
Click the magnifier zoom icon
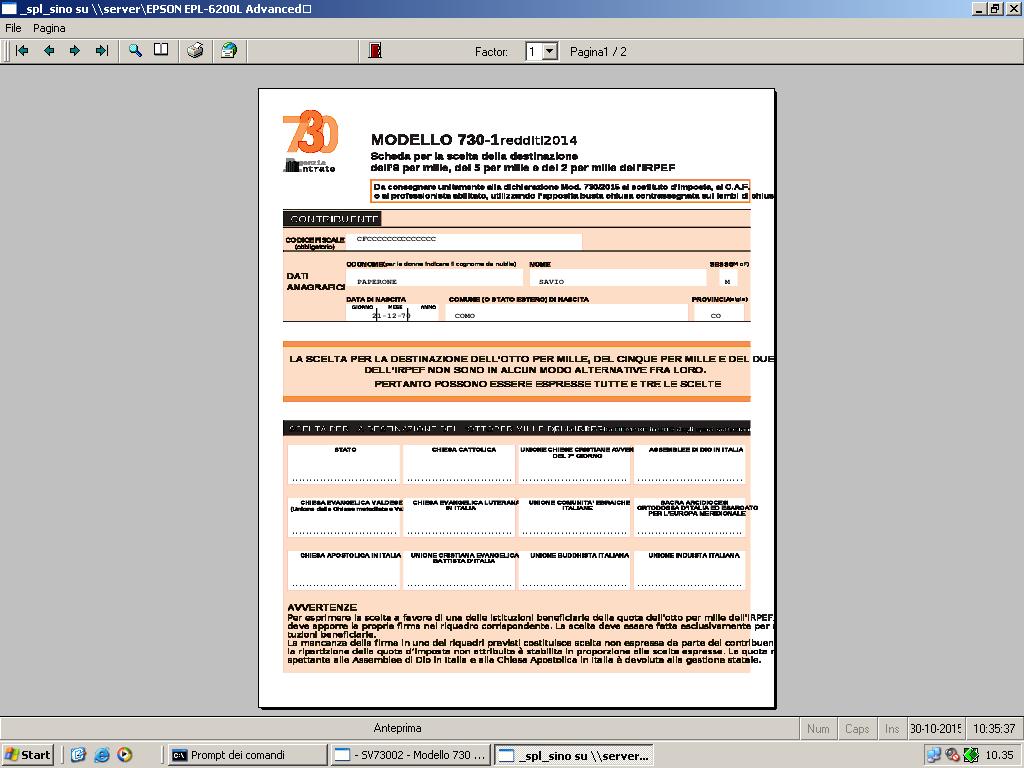click(x=135, y=51)
